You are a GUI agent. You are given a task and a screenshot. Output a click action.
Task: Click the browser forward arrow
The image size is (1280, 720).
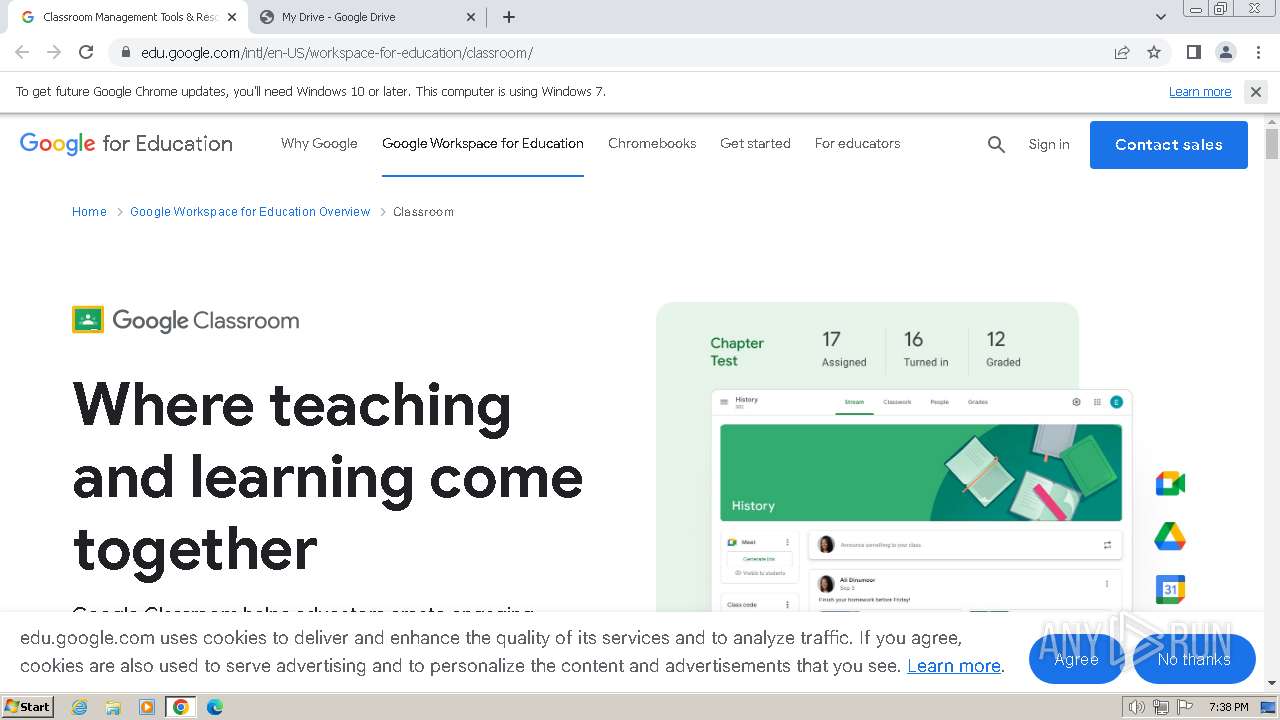pos(54,52)
